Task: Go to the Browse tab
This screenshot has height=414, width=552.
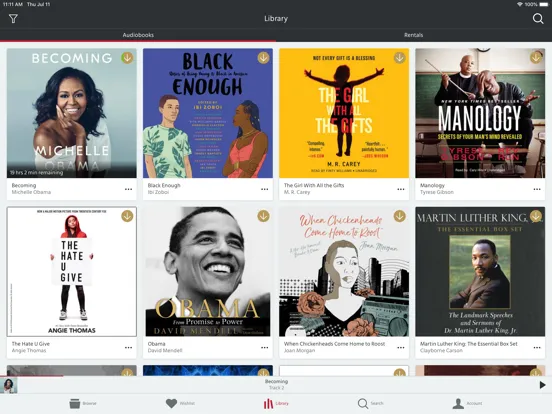Action: click(83, 403)
